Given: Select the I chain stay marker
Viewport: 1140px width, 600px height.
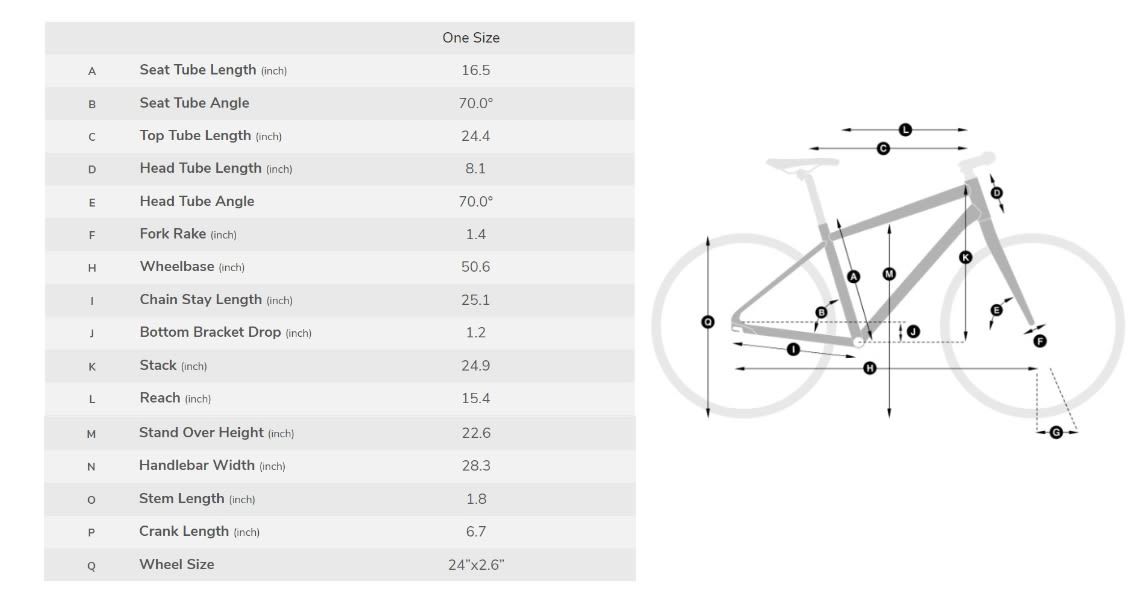Looking at the screenshot, I should [x=793, y=350].
